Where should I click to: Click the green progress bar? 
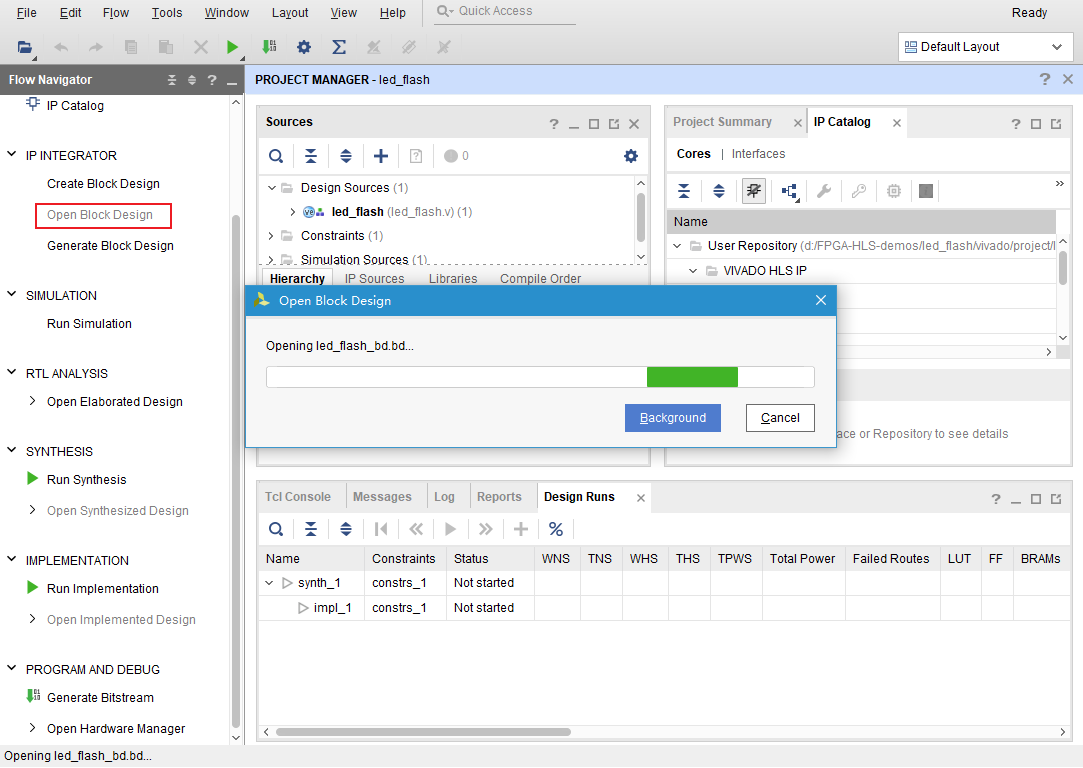pyautogui.click(x=692, y=377)
